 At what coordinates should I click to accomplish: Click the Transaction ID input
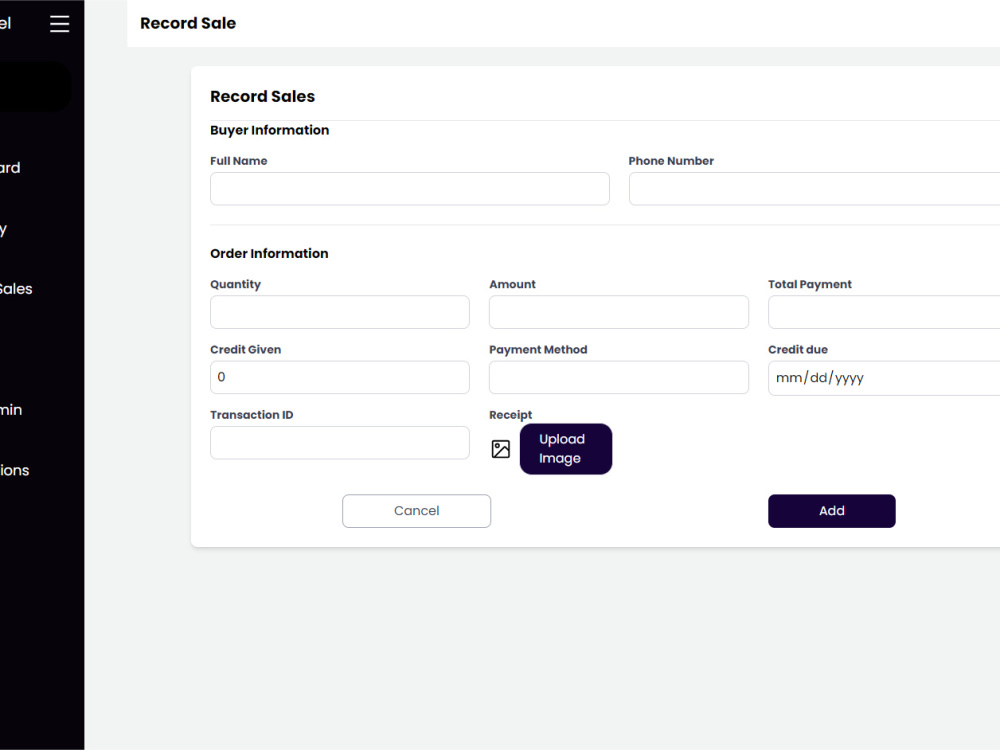[x=340, y=443]
